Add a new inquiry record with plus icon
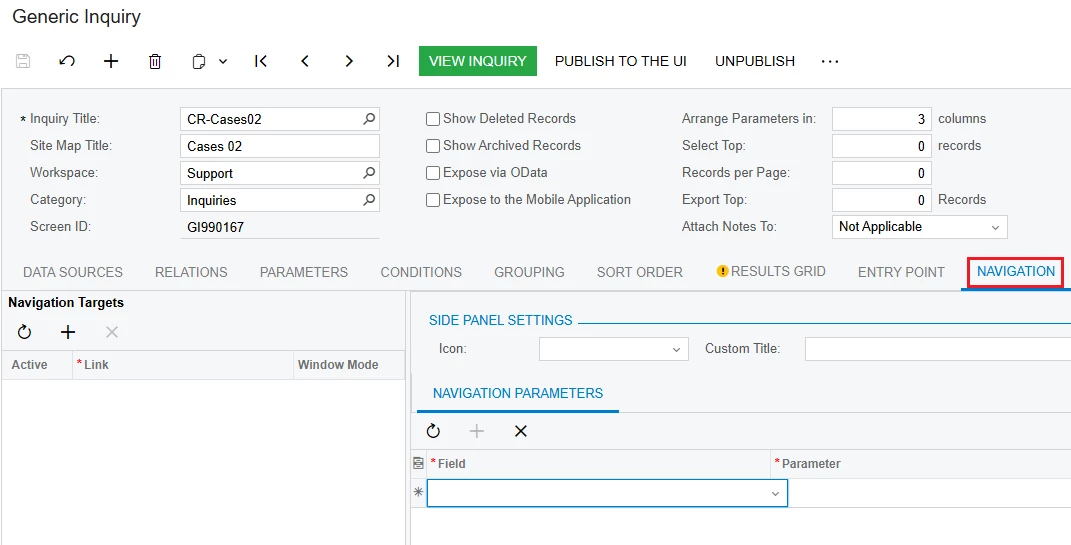 tap(111, 61)
